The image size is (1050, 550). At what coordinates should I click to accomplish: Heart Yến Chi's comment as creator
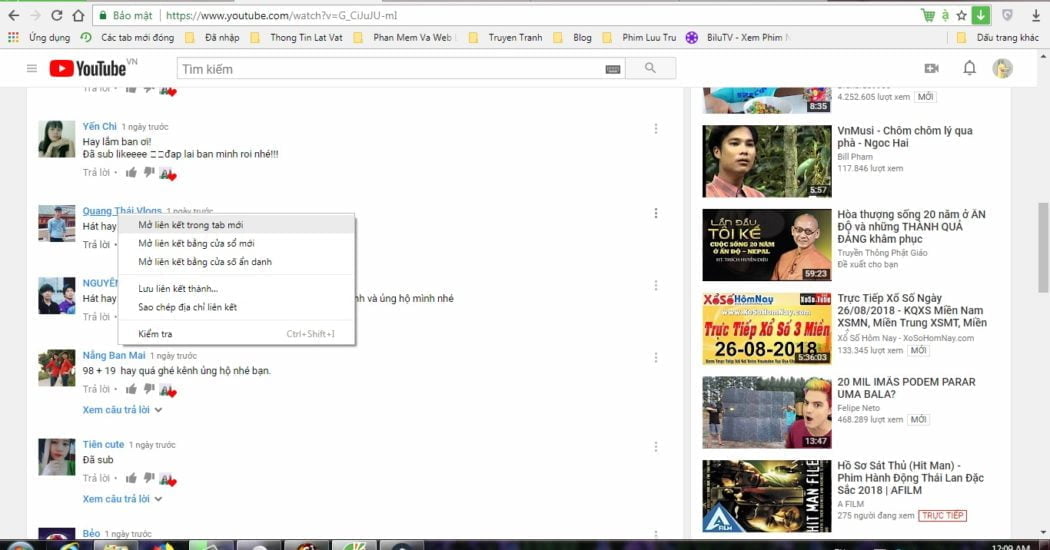(x=168, y=174)
